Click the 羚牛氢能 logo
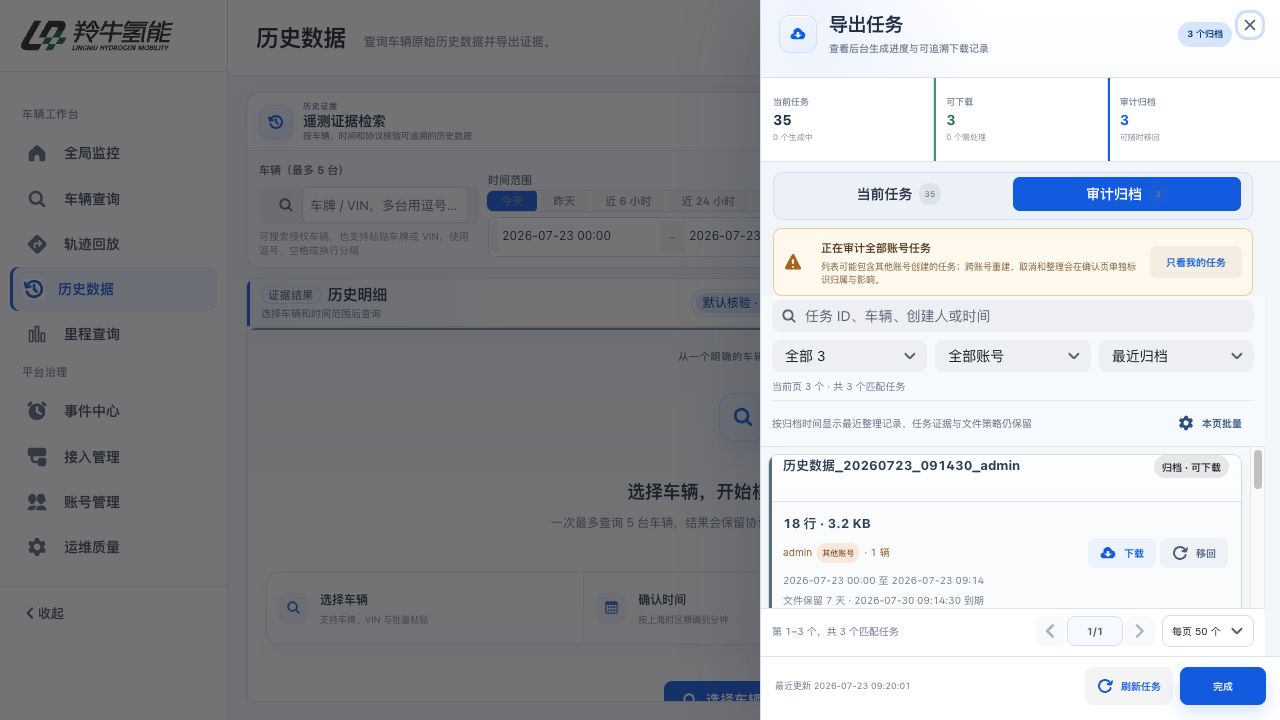 (96, 35)
